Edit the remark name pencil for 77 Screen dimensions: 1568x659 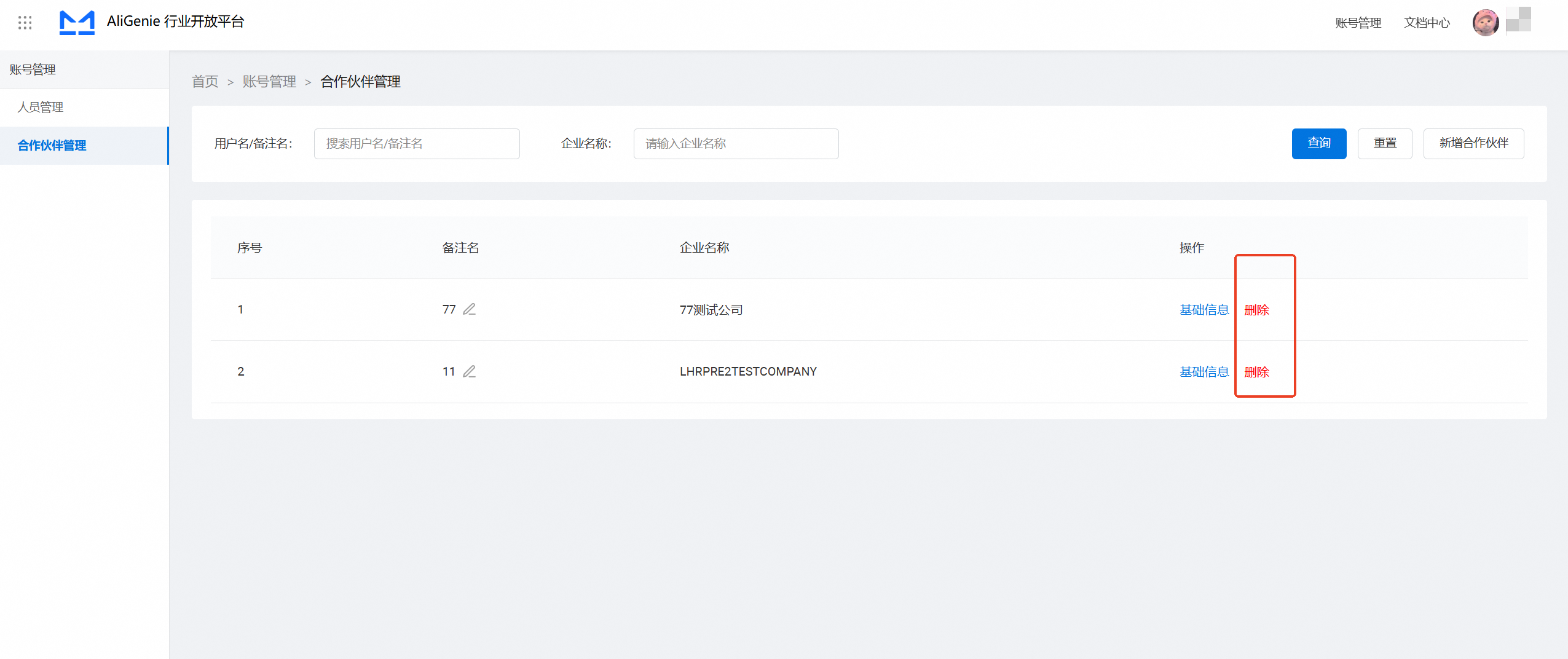pos(470,309)
